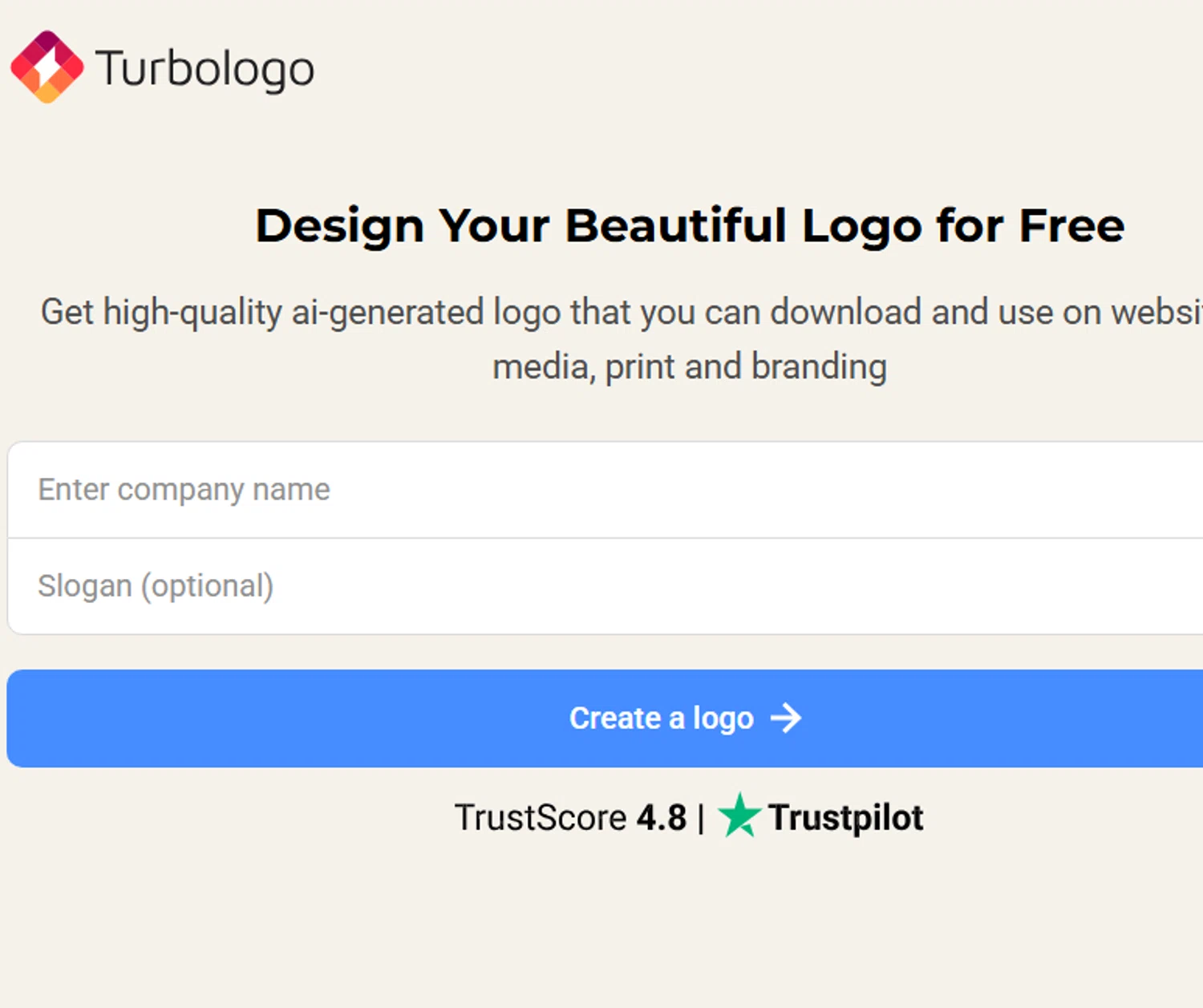1203x1008 pixels.
Task: Click the "media, print and branding" text
Action: tap(690, 366)
